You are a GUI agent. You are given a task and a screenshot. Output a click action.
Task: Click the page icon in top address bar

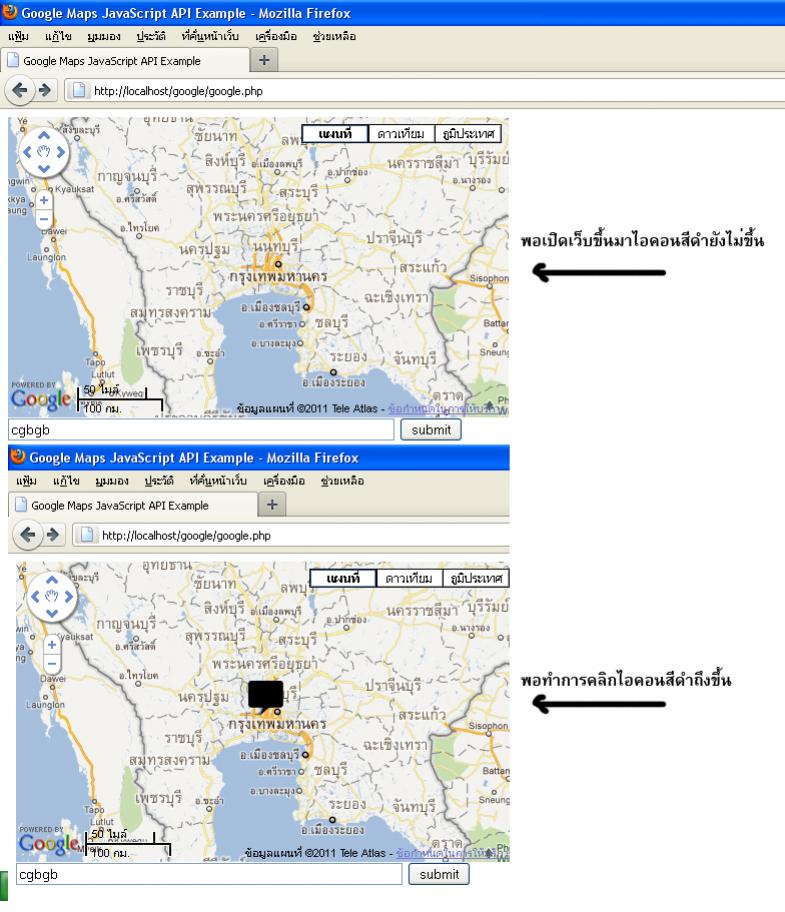(x=79, y=90)
